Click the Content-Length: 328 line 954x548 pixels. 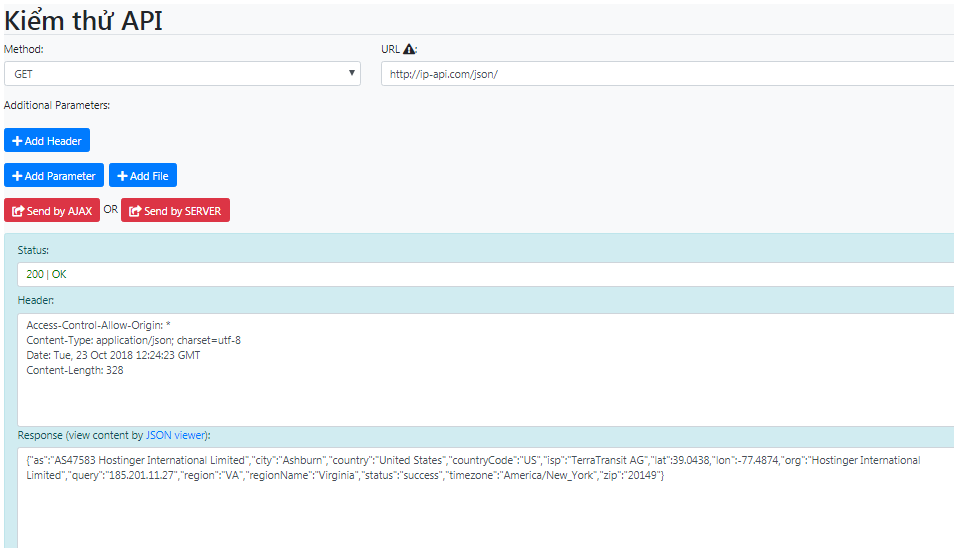pyautogui.click(x=75, y=370)
